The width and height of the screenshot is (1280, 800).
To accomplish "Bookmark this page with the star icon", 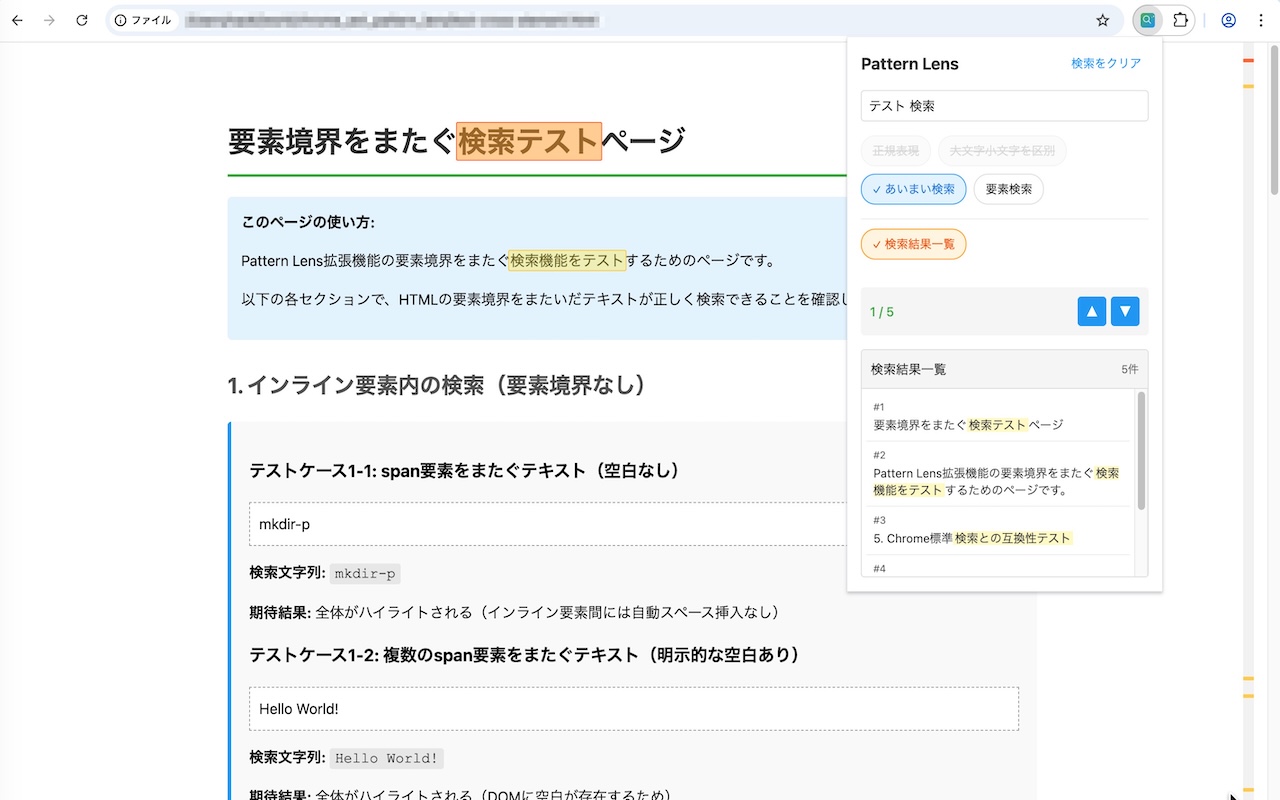I will 1103,20.
